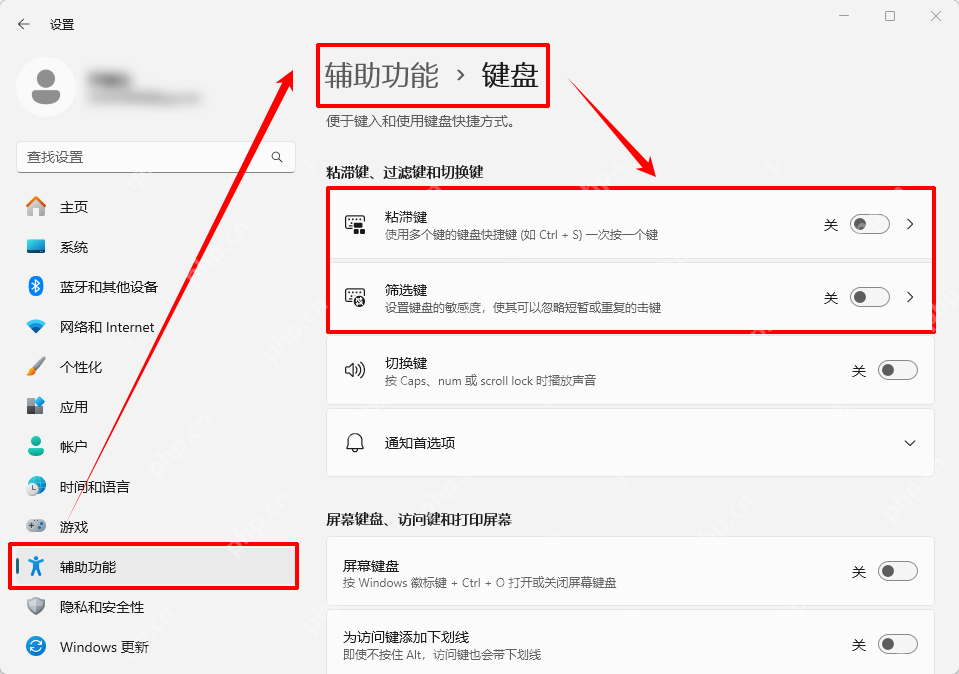Enable the 屏幕键盘 toggle switch
This screenshot has height=674, width=959.
[898, 571]
